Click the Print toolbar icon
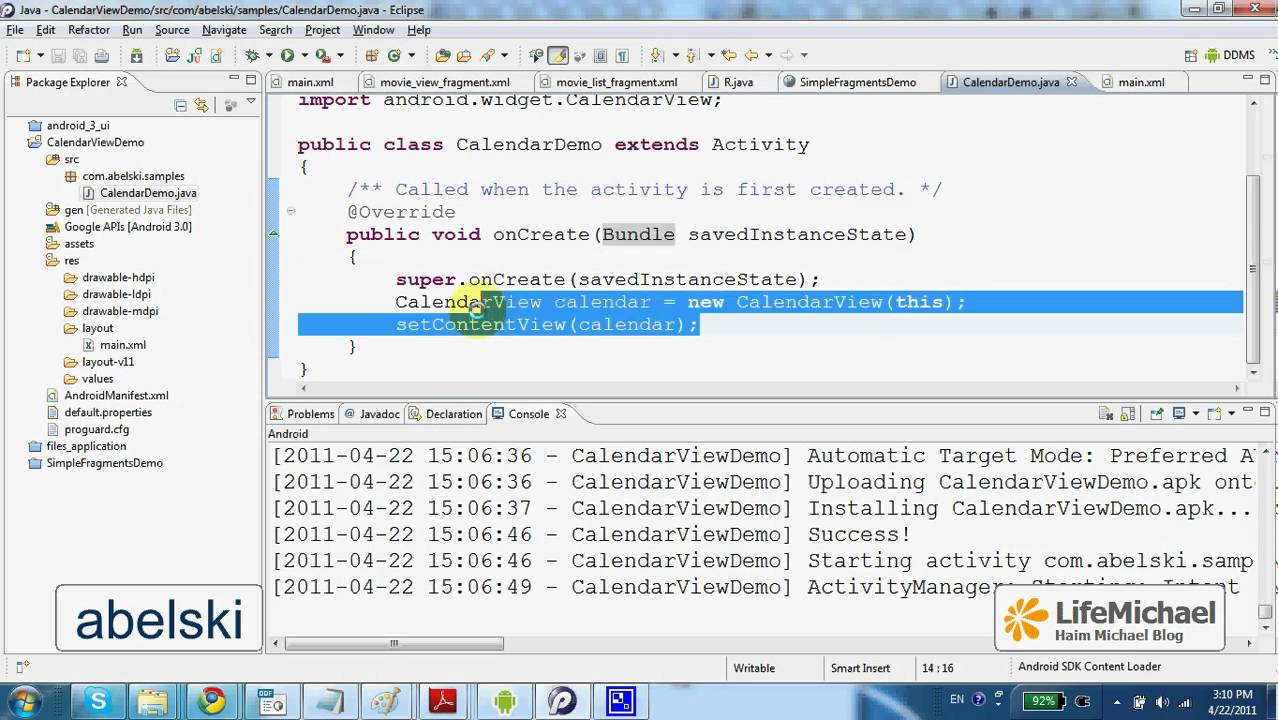The width and height of the screenshot is (1278, 720). (x=102, y=56)
